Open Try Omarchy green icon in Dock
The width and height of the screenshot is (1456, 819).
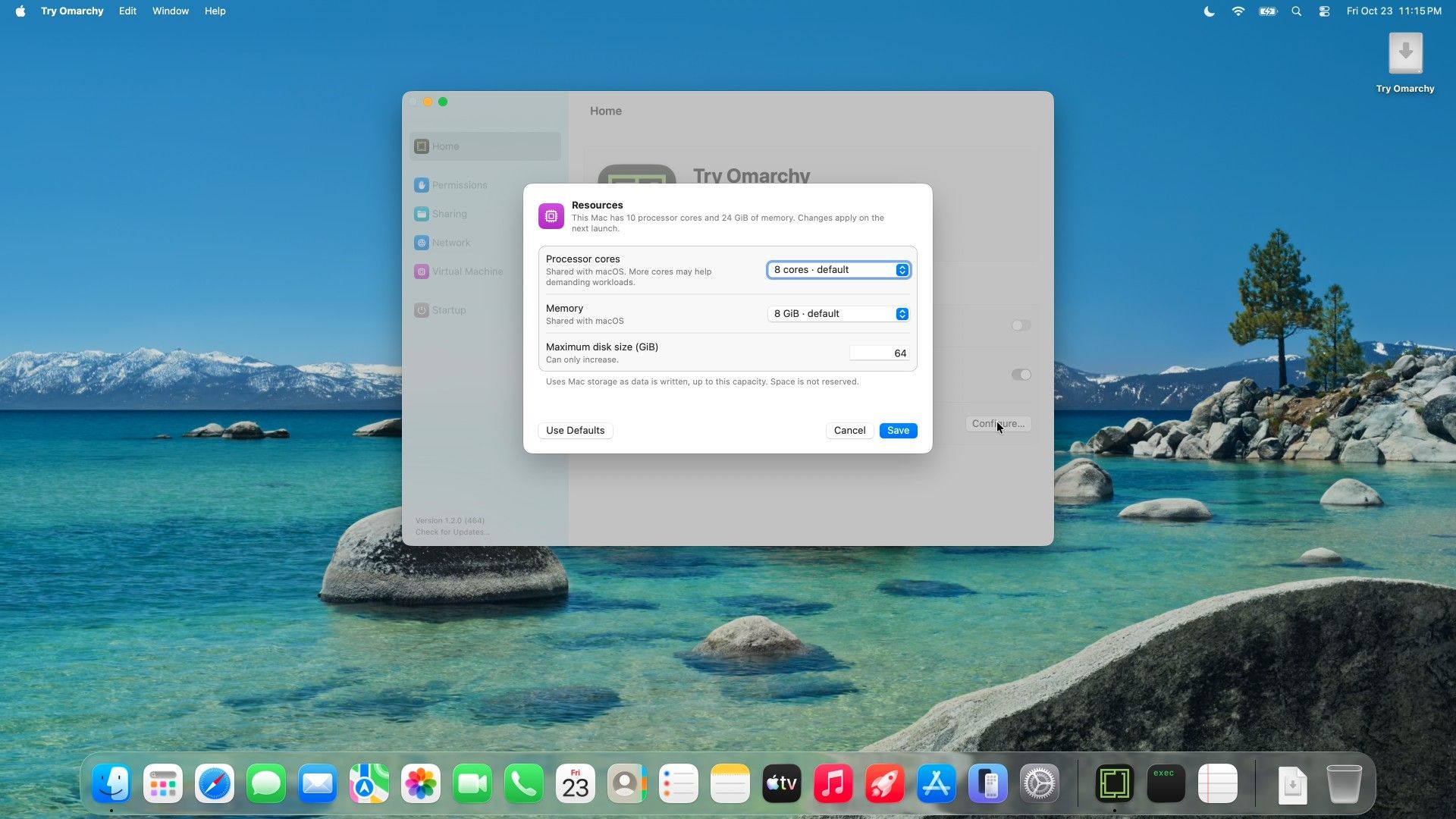1115,783
